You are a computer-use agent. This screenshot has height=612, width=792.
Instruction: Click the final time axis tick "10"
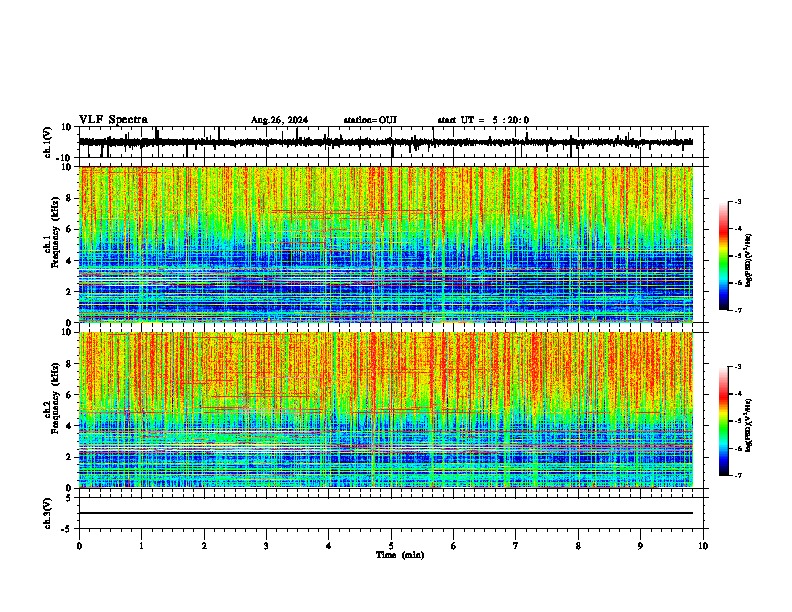[x=703, y=546]
